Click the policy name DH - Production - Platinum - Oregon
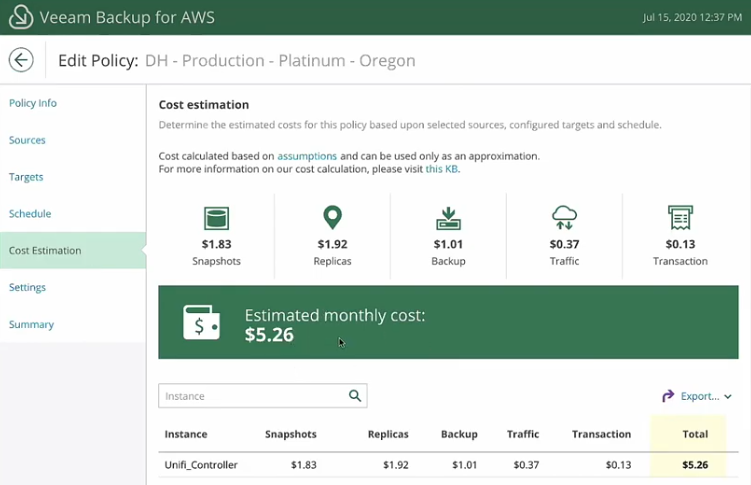 tap(280, 61)
